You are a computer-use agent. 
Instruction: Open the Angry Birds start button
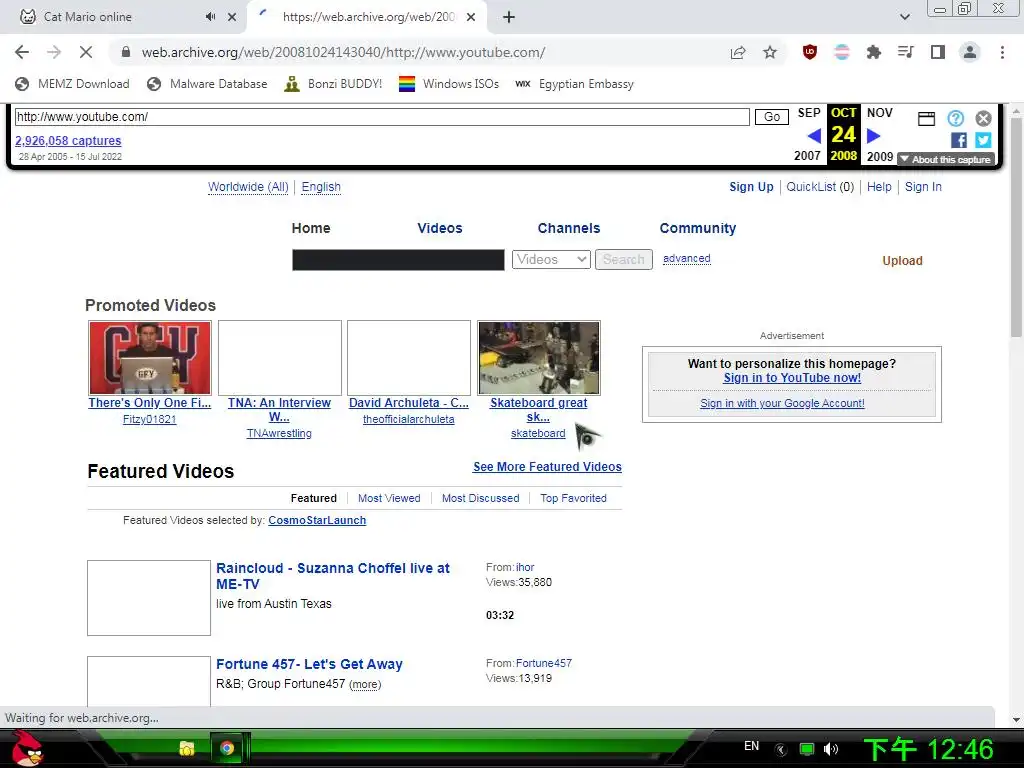point(25,749)
